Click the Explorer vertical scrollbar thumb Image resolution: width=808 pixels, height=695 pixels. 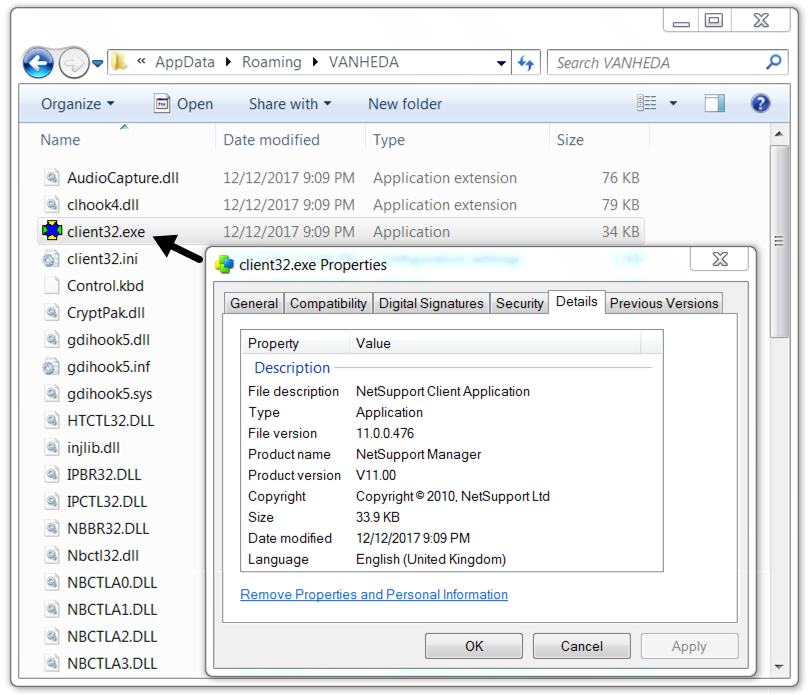tap(779, 241)
